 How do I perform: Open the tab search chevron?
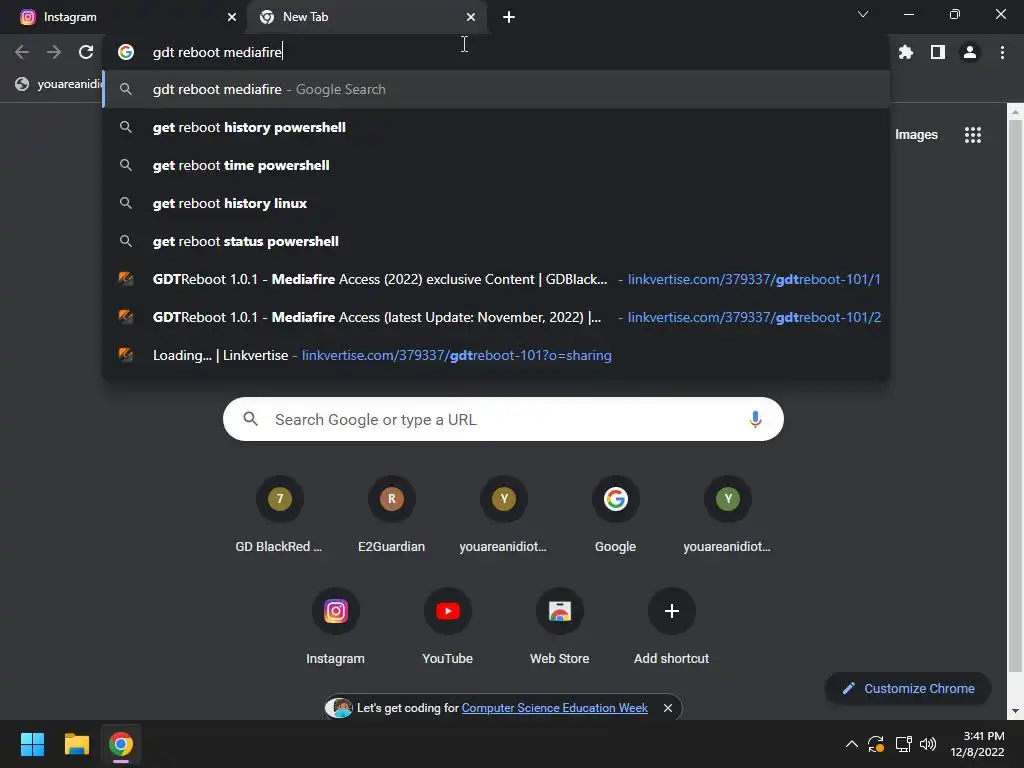[863, 14]
